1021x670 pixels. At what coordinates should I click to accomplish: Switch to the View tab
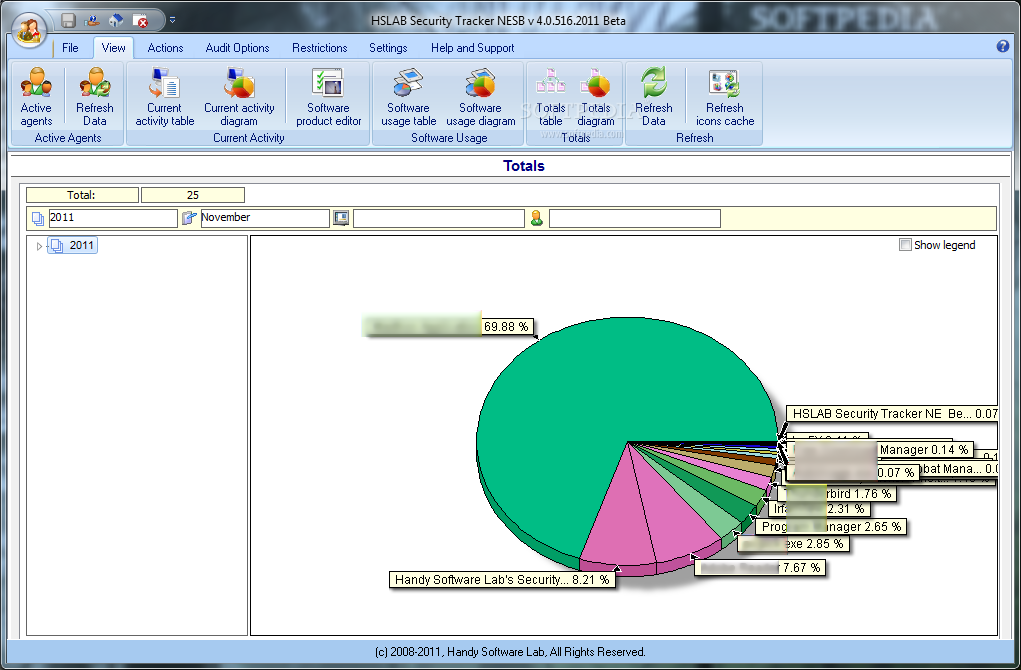[113, 48]
